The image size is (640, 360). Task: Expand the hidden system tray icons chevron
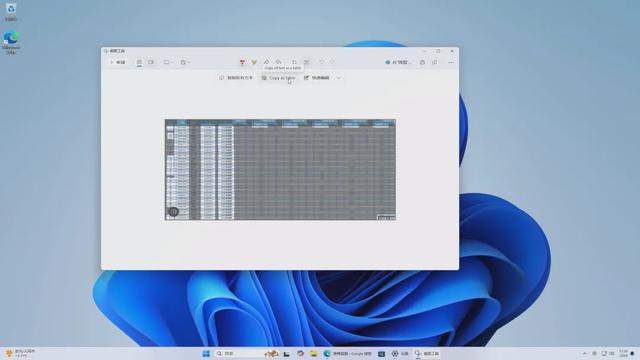(x=585, y=353)
